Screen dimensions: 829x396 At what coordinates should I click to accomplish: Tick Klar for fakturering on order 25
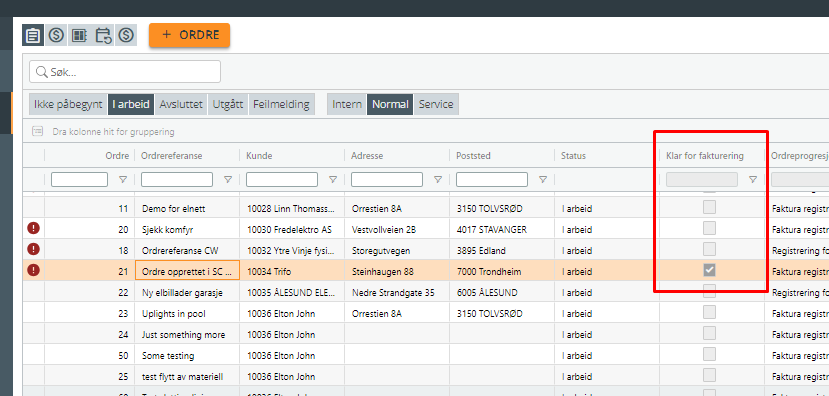point(710,375)
